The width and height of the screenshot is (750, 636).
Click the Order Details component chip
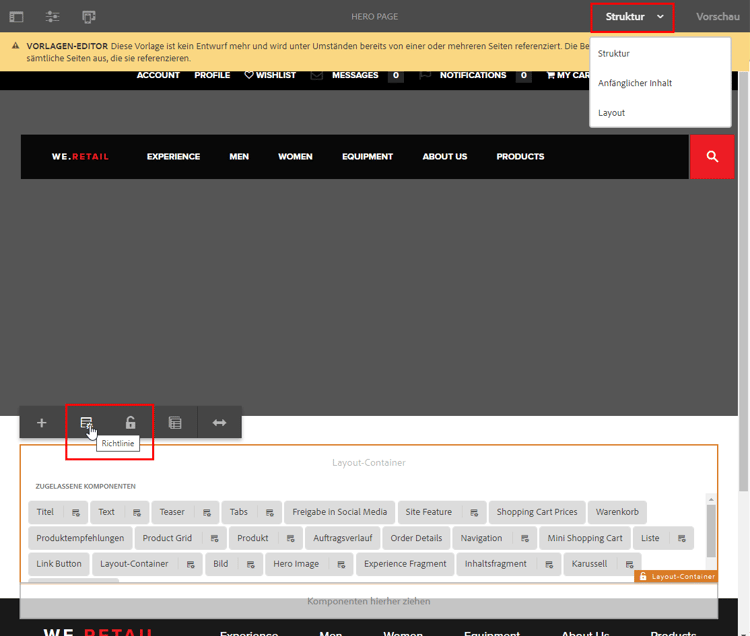tap(416, 538)
